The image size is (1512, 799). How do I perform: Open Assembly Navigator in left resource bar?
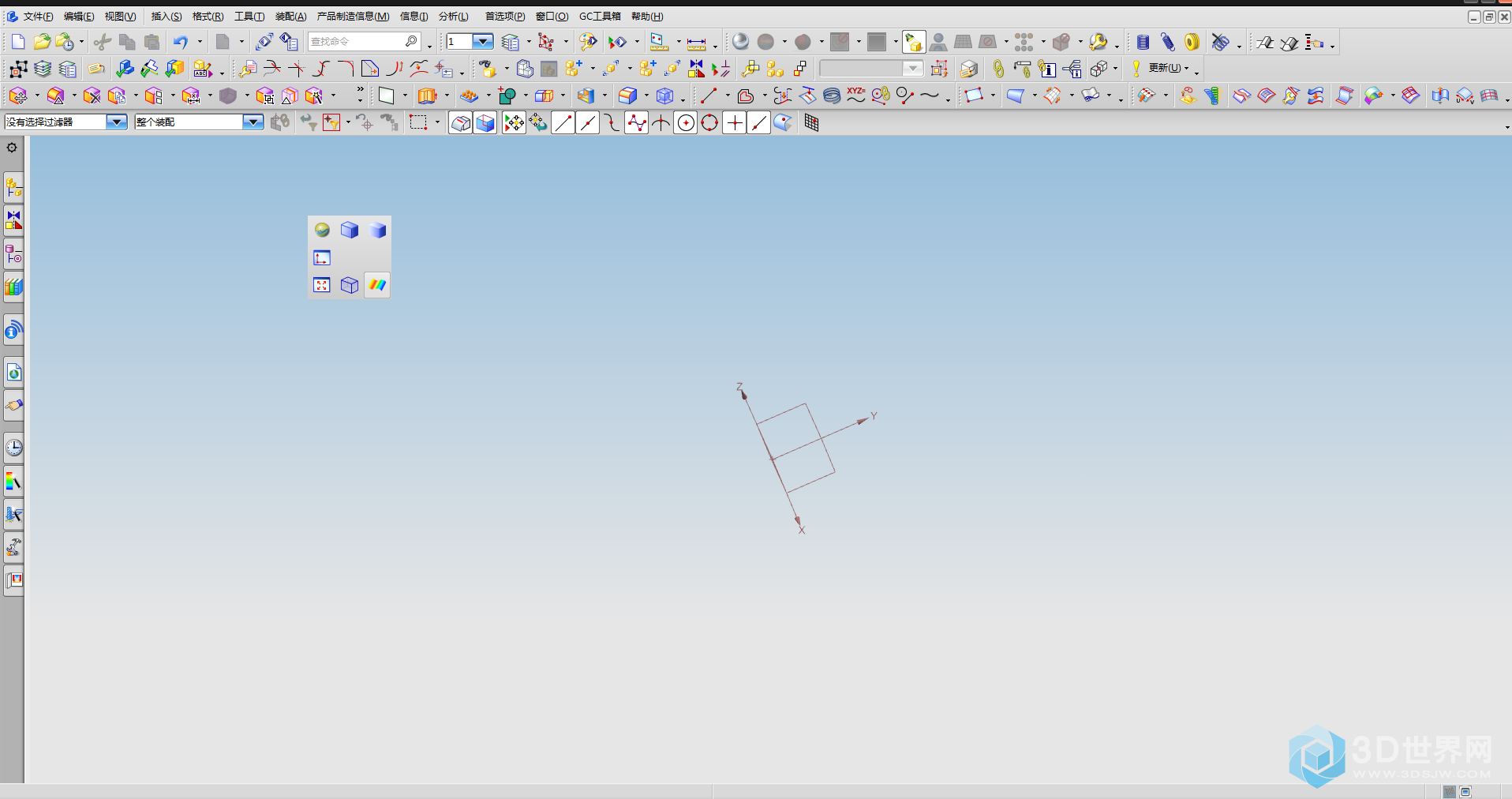tap(13, 188)
